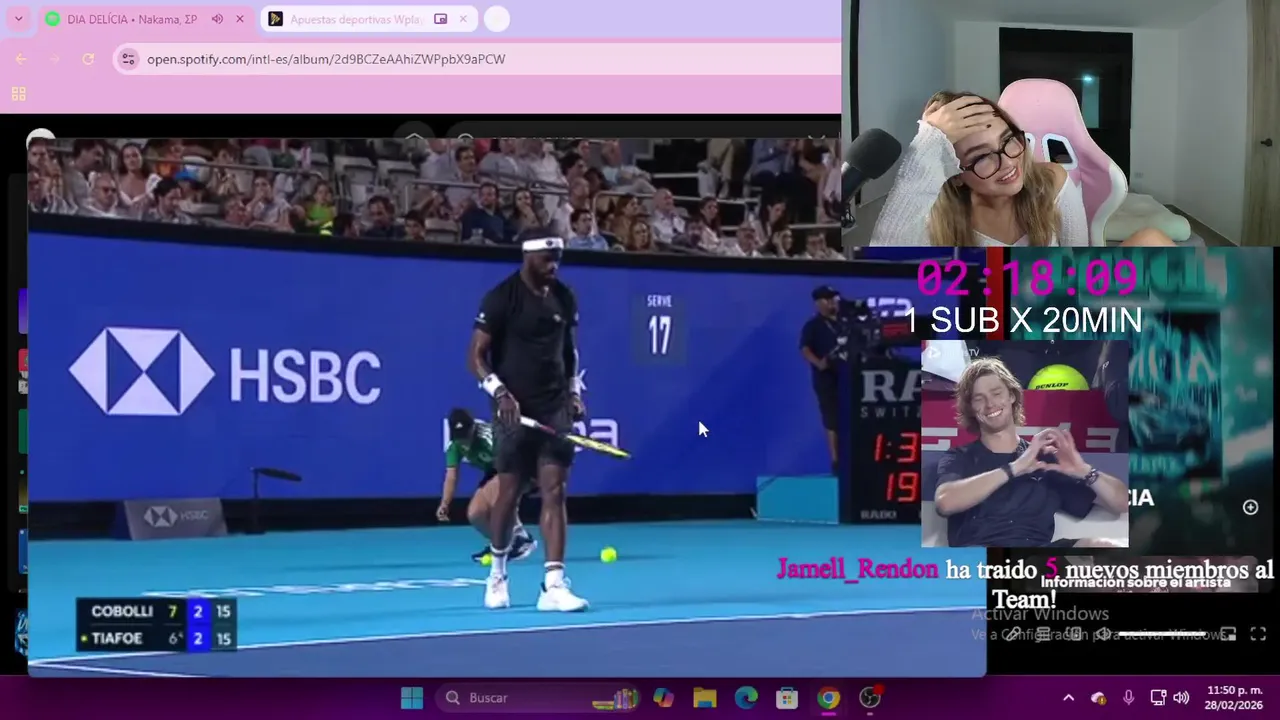Click the Buscar taskbar search box
Image resolution: width=1280 pixels, height=720 pixels.
tap(539, 698)
